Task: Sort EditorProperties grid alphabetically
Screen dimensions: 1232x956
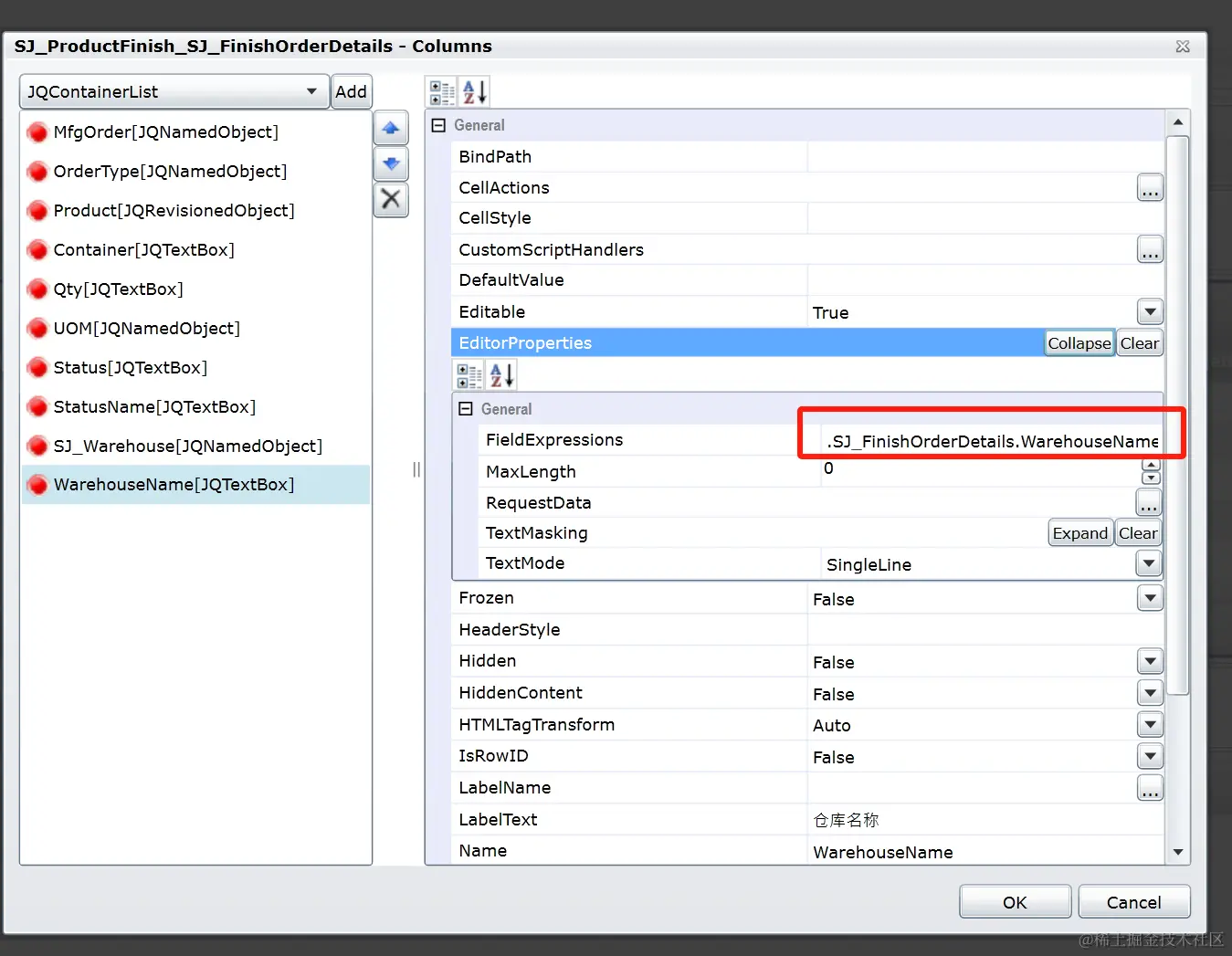Action: pos(502,375)
